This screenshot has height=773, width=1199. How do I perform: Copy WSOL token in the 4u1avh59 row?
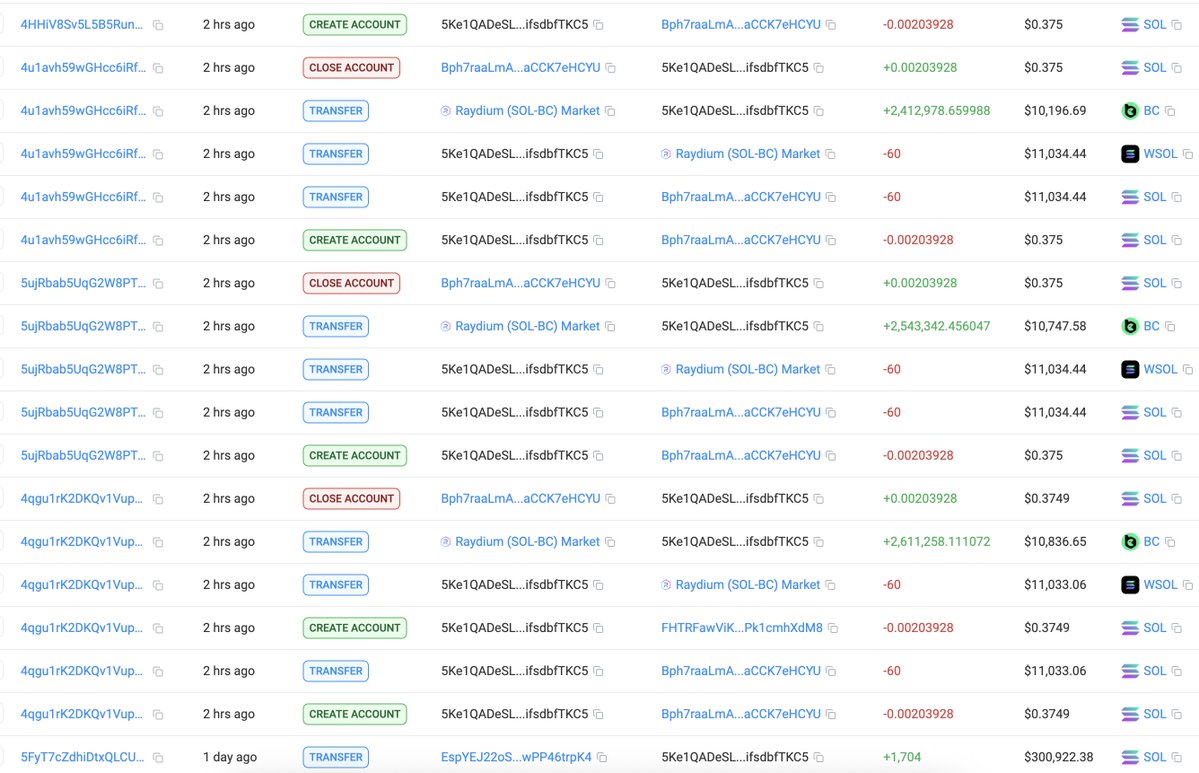(x=1187, y=154)
